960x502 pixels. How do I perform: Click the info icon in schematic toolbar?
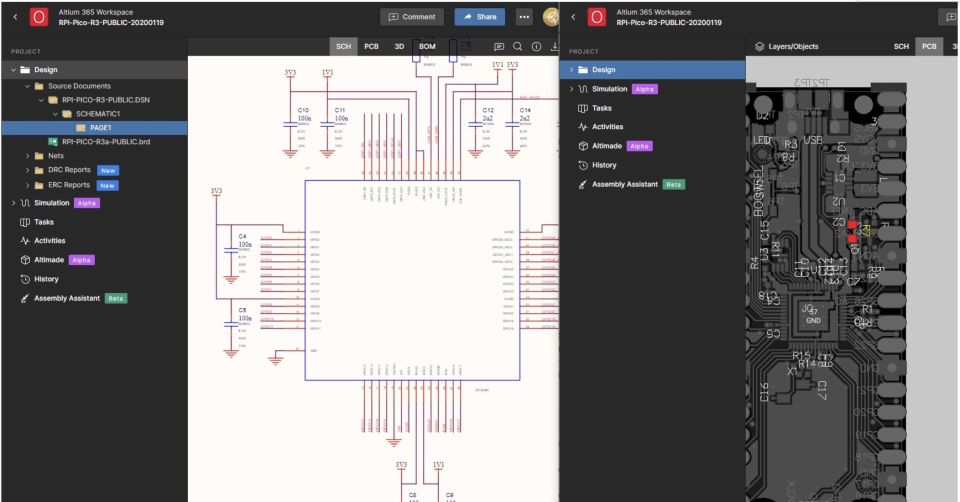pos(535,47)
